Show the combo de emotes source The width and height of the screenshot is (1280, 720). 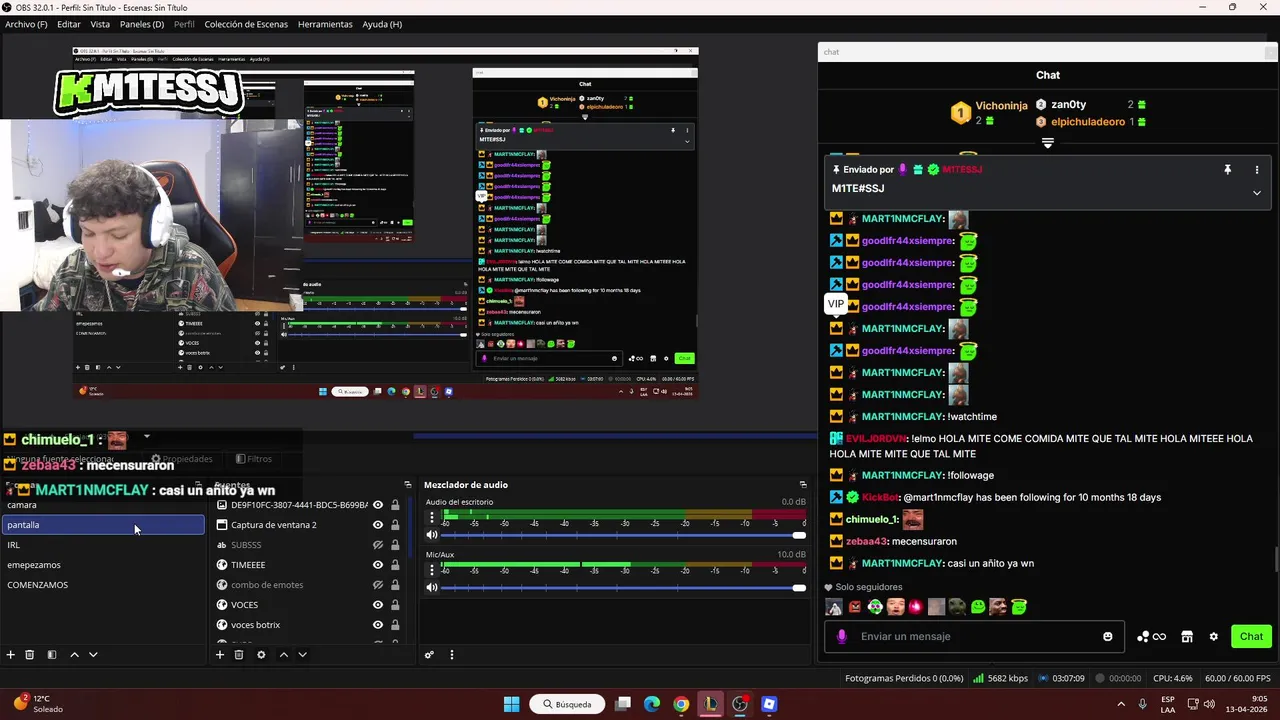pyautogui.click(x=378, y=585)
